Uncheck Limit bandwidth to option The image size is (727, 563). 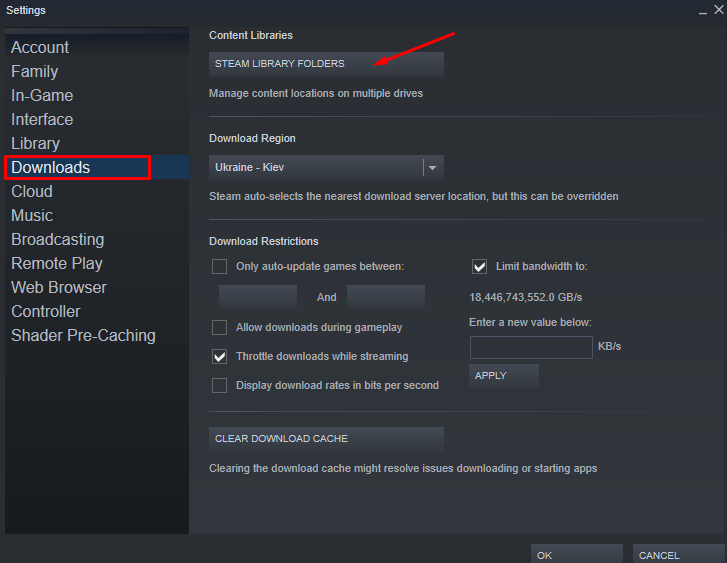[479, 267]
